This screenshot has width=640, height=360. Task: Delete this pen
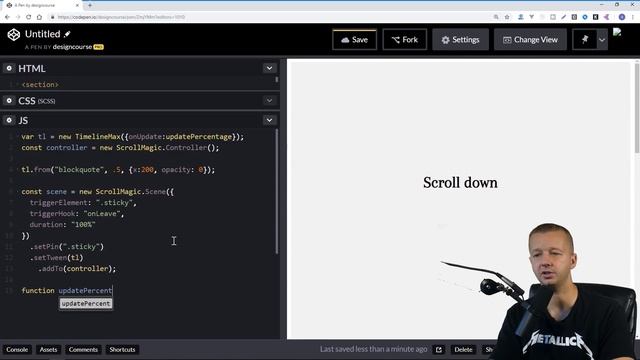coord(463,349)
